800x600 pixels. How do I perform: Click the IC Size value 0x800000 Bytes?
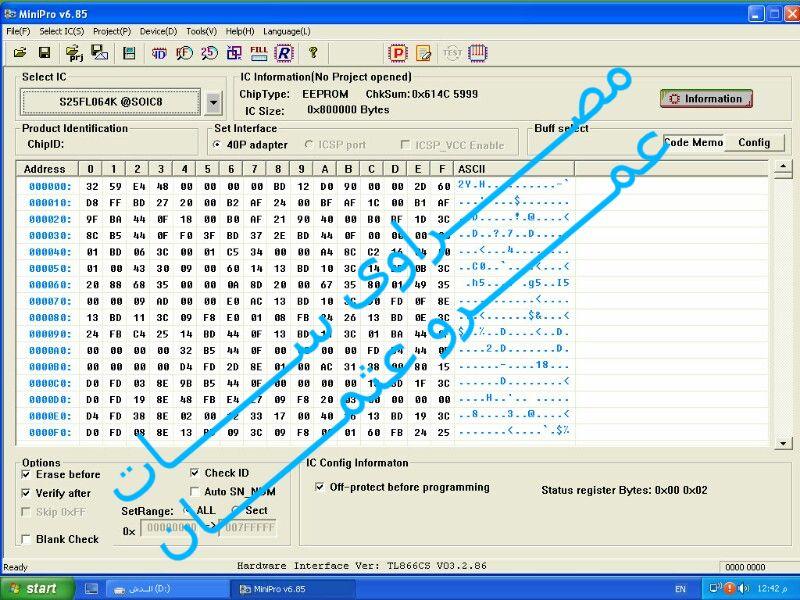pyautogui.click(x=348, y=110)
